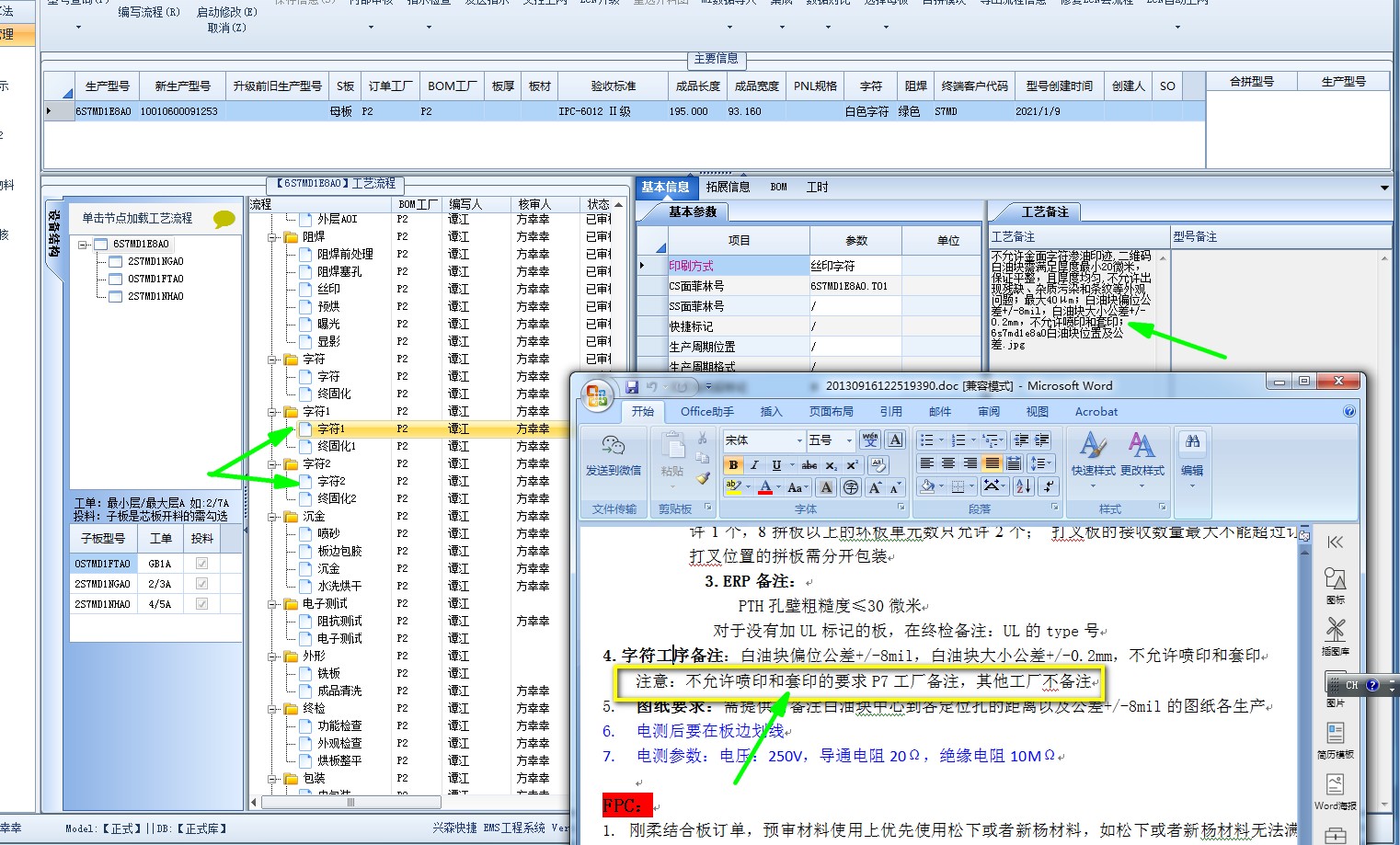This screenshot has width=1400, height=845.
Task: Apply underline formatting in Word
Action: point(776,464)
